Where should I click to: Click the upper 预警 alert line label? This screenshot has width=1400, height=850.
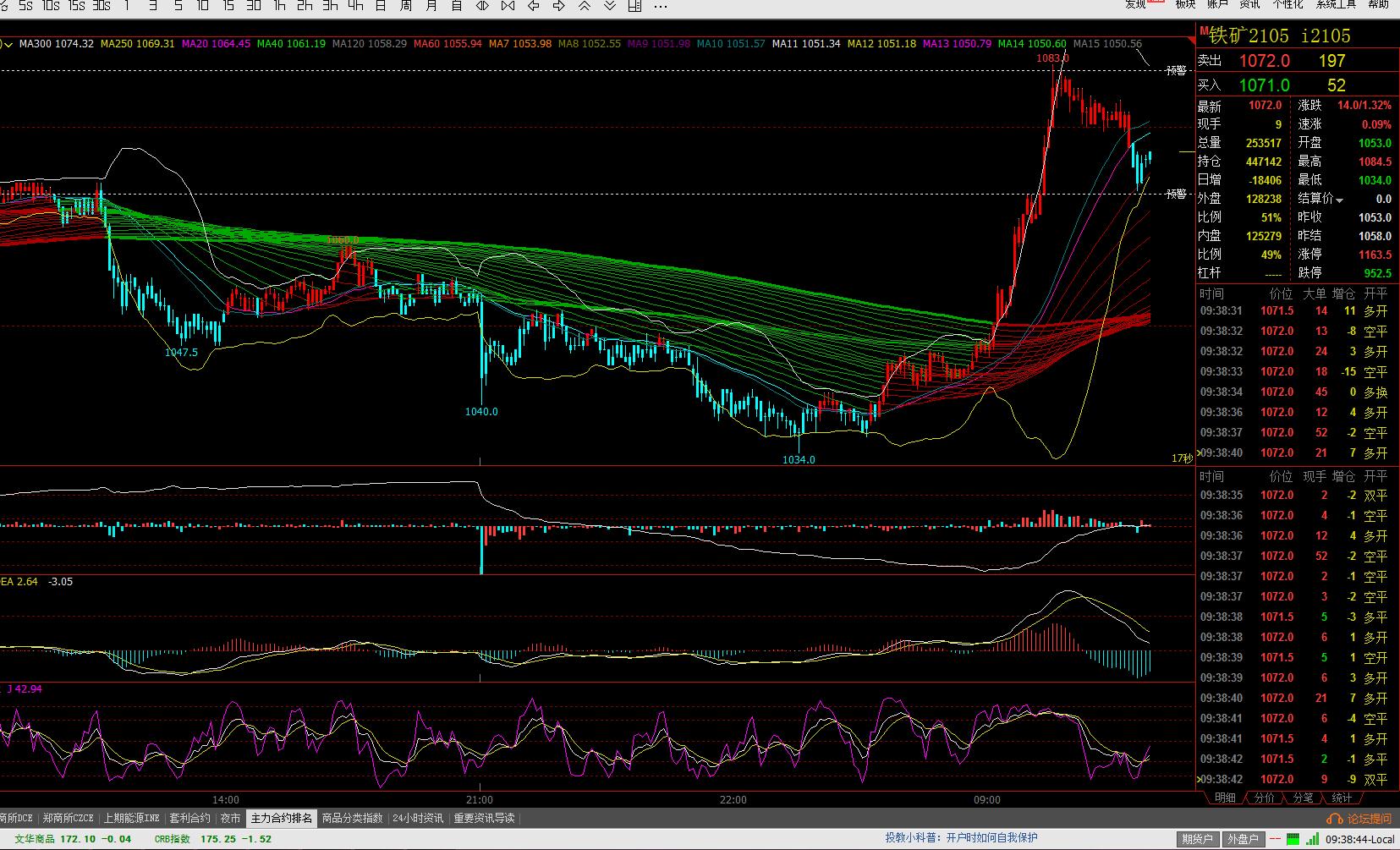(x=1176, y=71)
